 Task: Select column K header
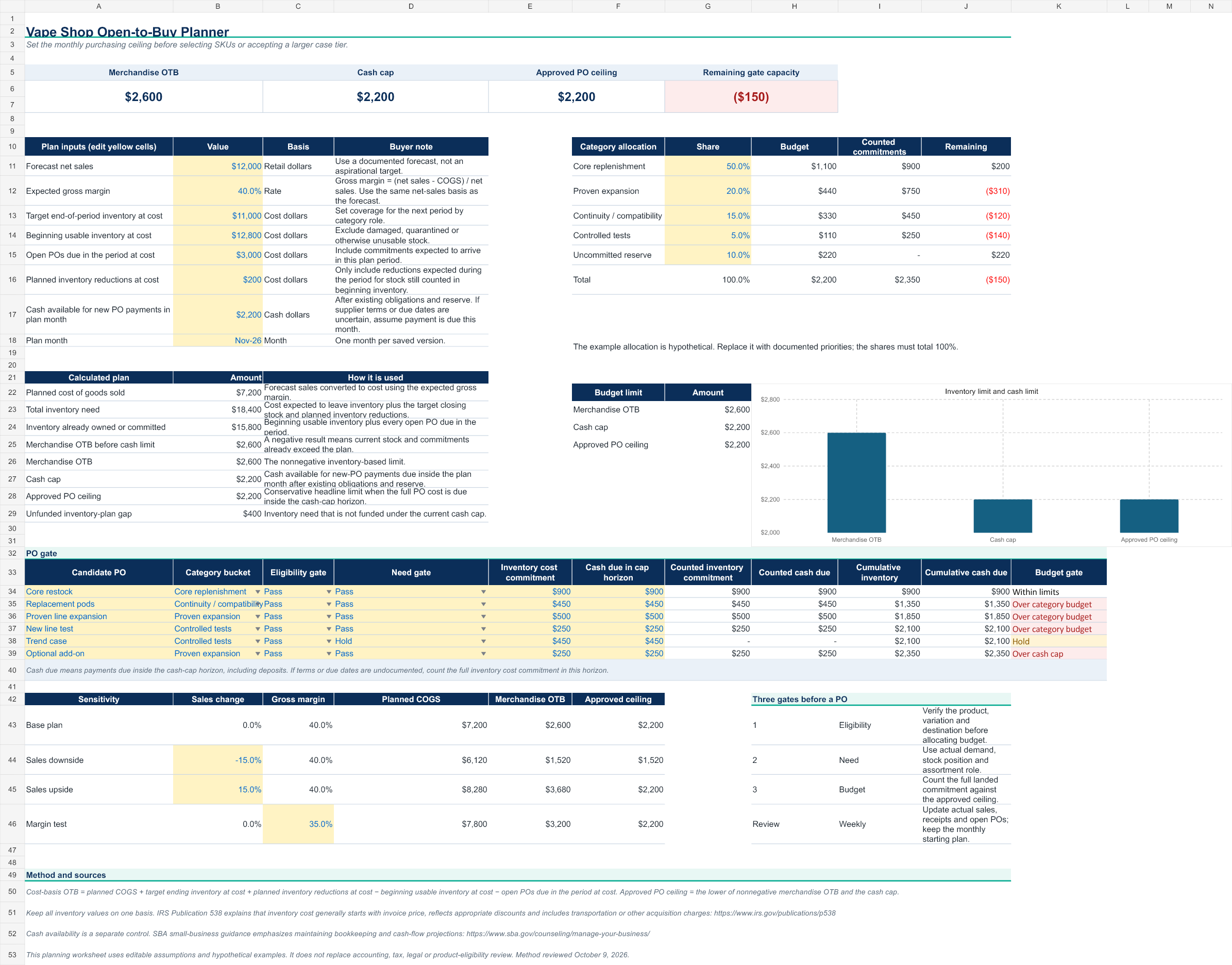point(1058,6)
